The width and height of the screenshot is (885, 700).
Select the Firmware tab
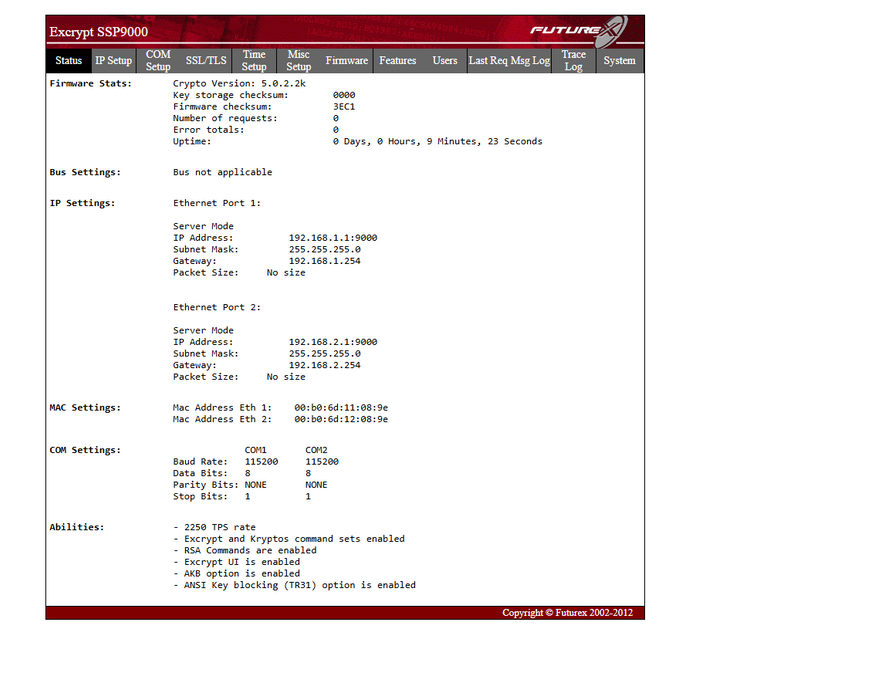coord(346,60)
